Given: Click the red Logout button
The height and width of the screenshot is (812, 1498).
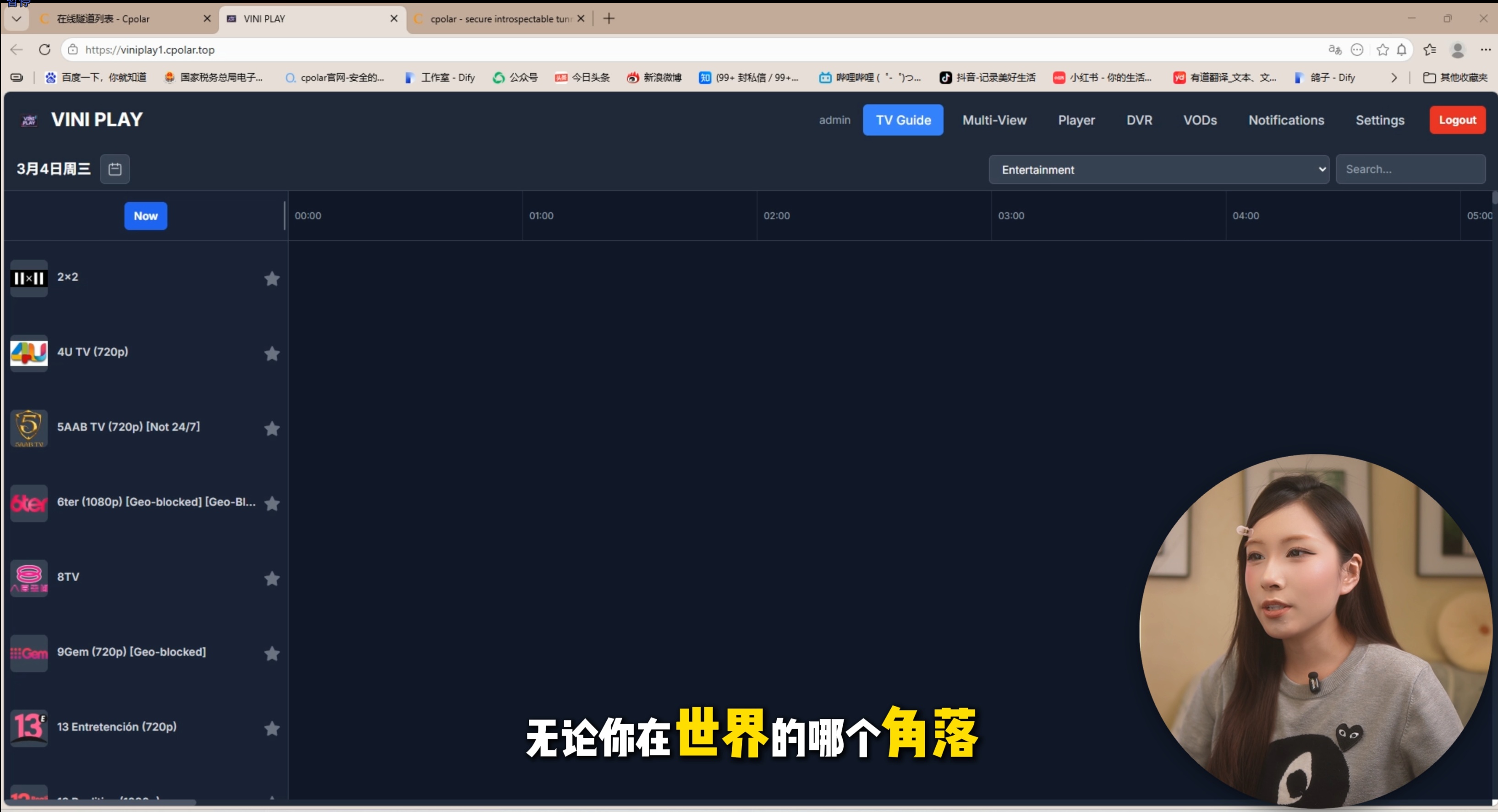Looking at the screenshot, I should click(1457, 120).
